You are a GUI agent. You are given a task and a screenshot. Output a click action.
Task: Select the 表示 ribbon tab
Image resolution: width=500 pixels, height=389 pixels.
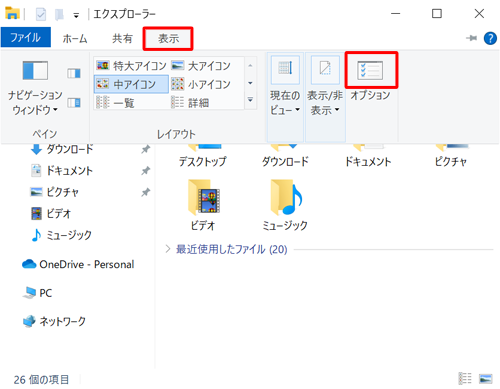(x=168, y=39)
